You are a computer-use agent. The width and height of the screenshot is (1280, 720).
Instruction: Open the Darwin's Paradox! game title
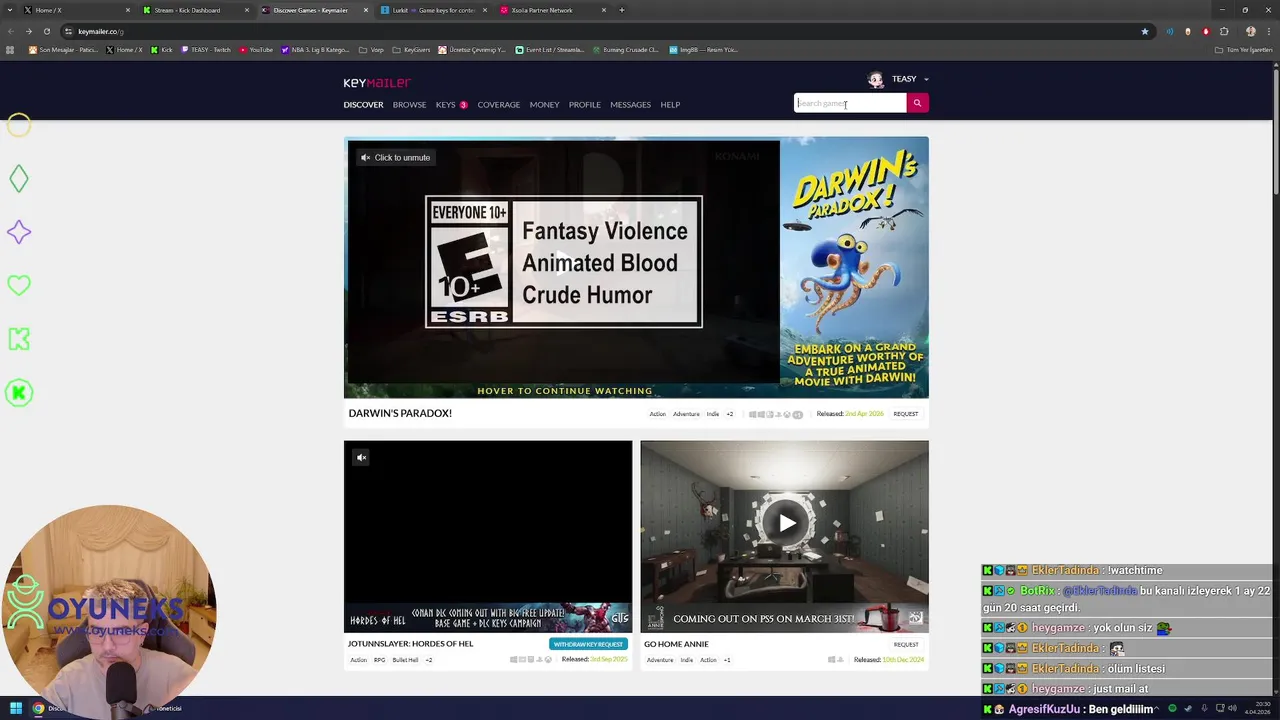coord(400,413)
